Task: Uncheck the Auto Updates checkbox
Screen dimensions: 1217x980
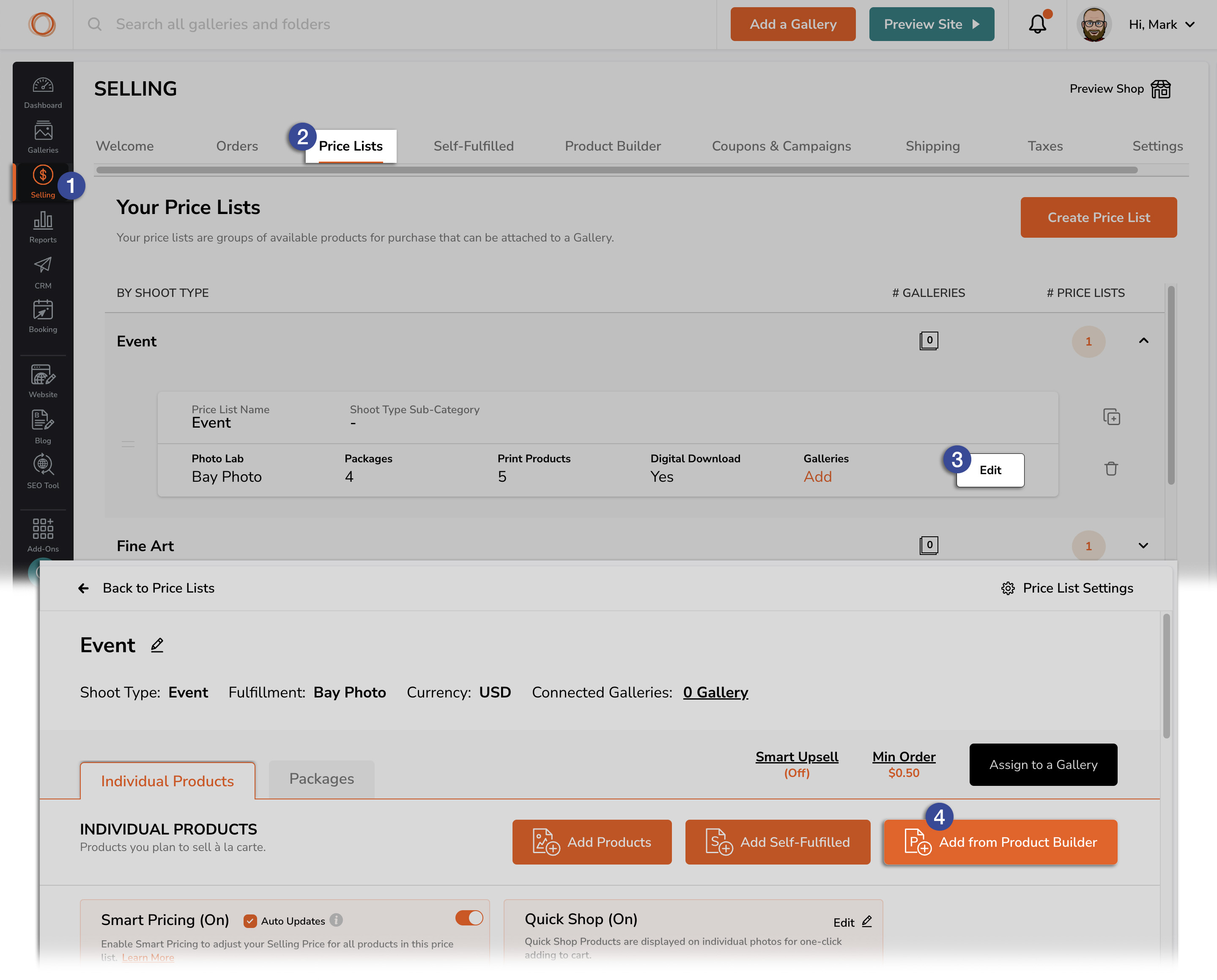Action: click(250, 921)
